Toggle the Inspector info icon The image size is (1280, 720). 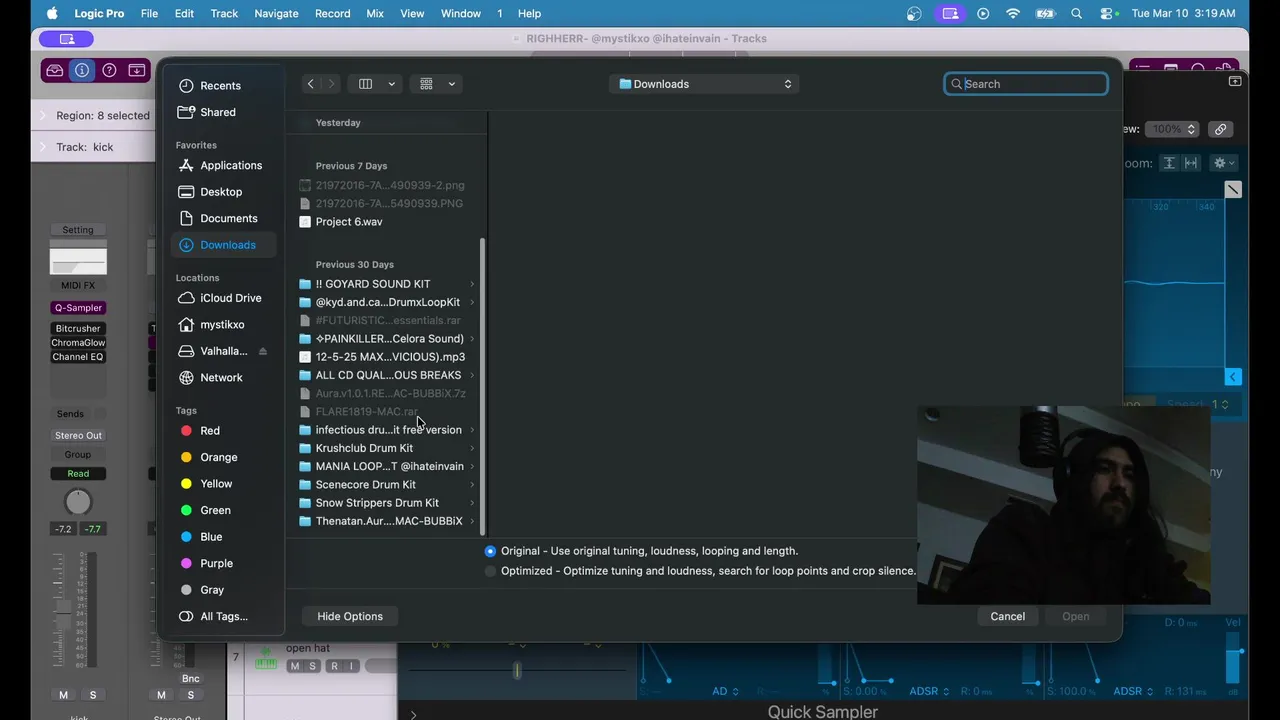coord(82,70)
